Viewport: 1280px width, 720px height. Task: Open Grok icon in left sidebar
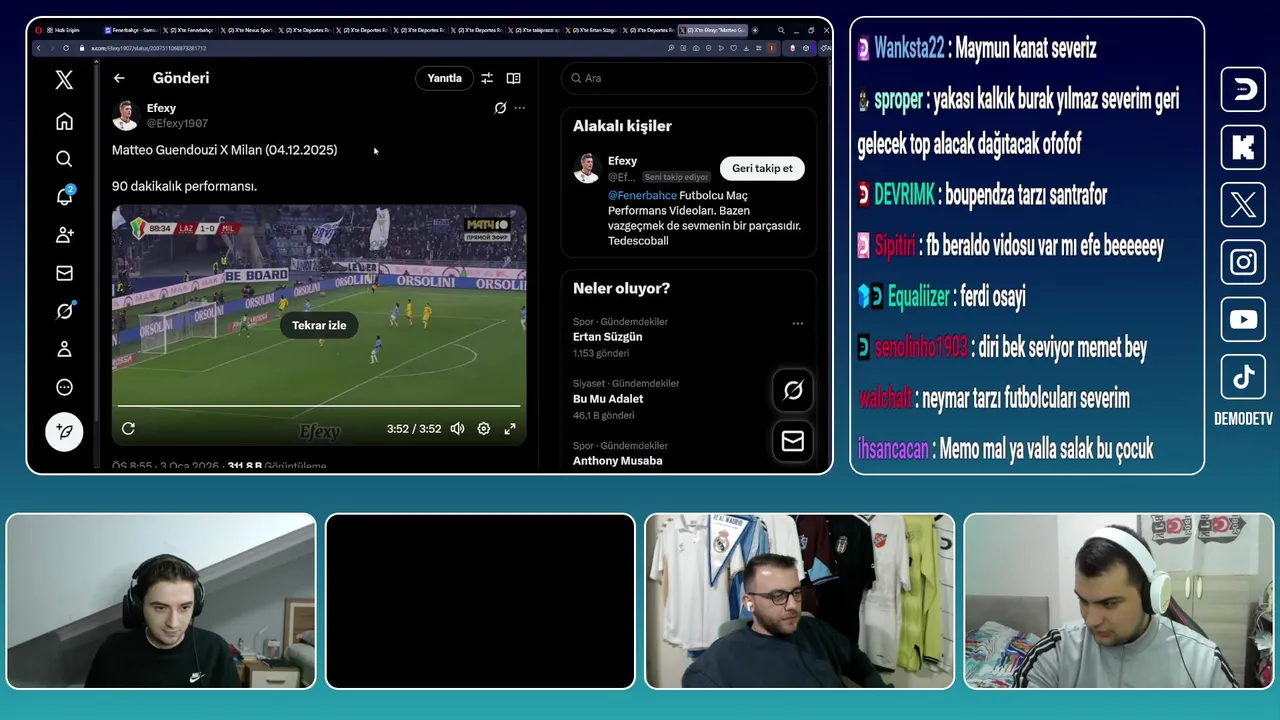[64, 311]
